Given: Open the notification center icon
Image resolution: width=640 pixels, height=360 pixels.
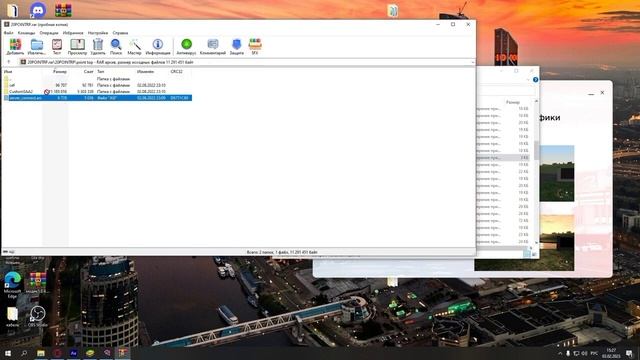Looking at the screenshot, I should point(629,353).
